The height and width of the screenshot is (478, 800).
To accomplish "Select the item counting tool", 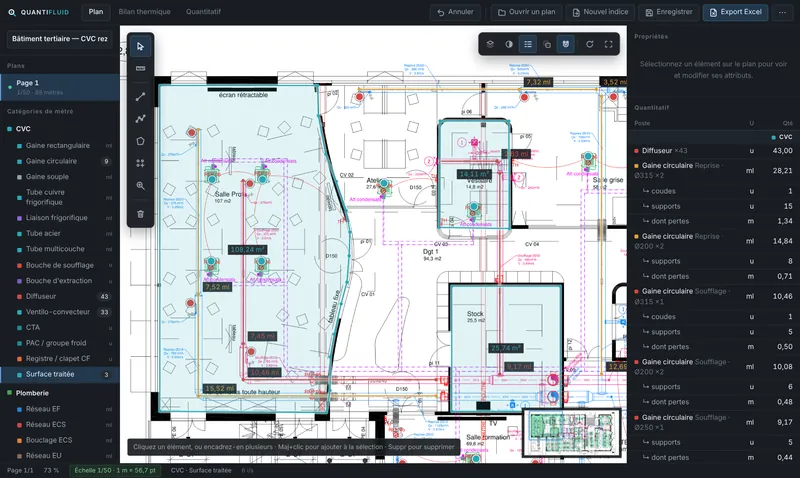I will [140, 163].
